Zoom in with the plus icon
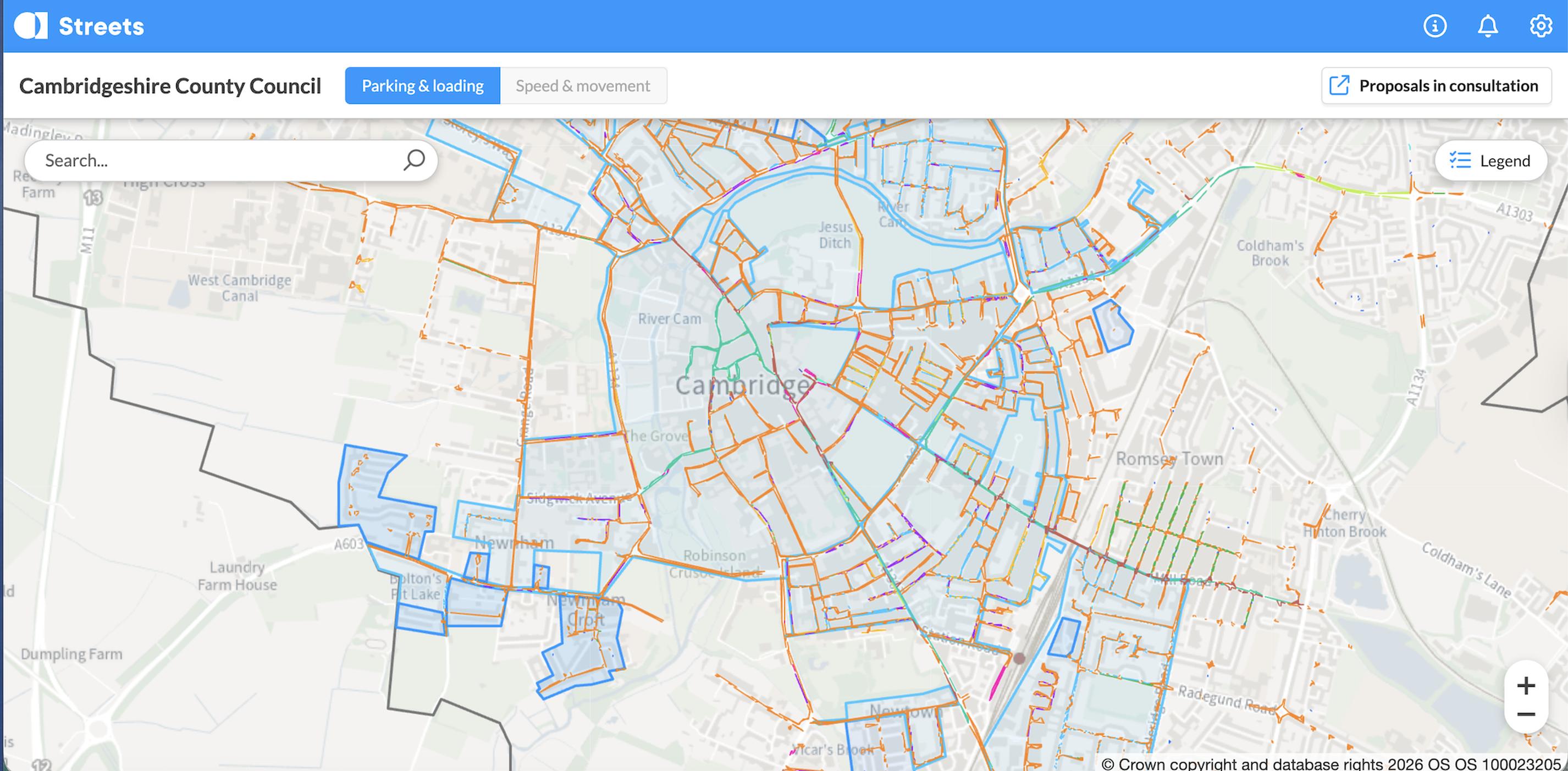The height and width of the screenshot is (771, 1568). click(x=1527, y=687)
